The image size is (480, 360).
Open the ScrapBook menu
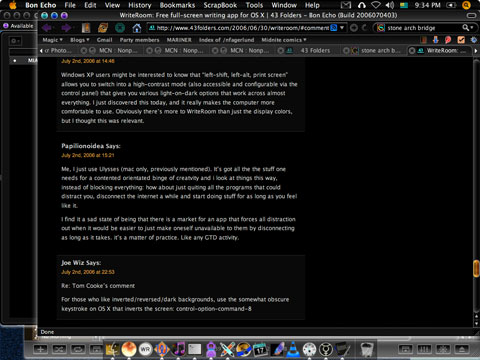[x=220, y=5]
